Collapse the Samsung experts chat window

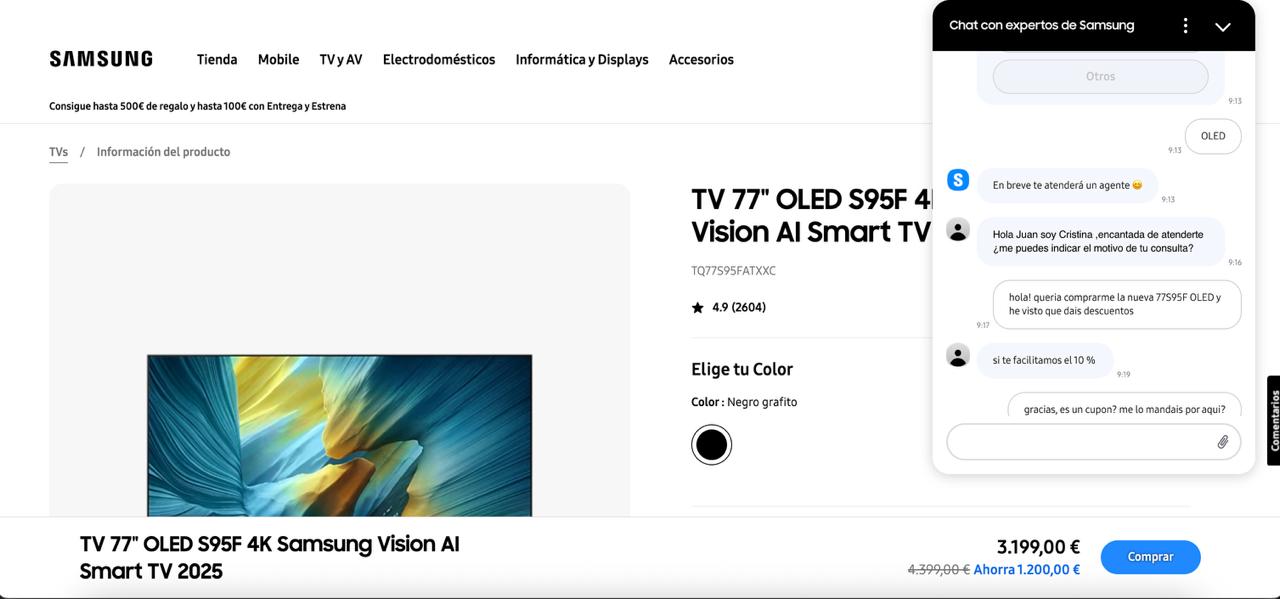coord(1222,27)
